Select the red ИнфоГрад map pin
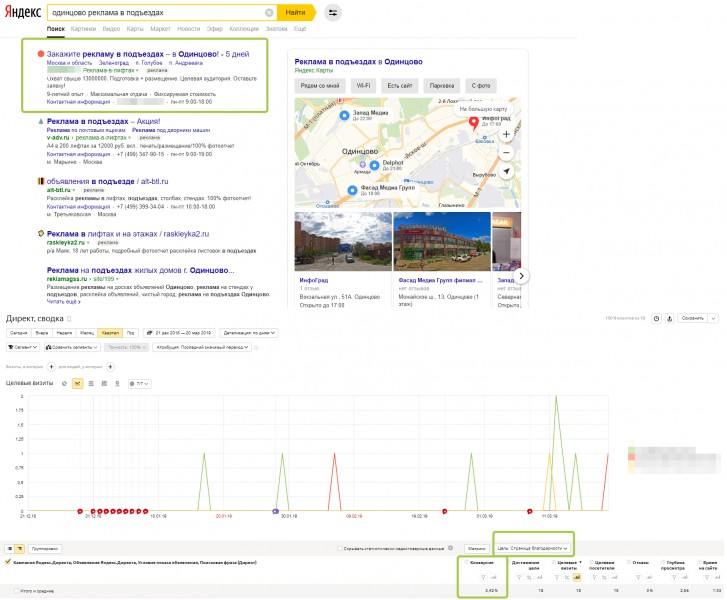 pyautogui.click(x=473, y=122)
